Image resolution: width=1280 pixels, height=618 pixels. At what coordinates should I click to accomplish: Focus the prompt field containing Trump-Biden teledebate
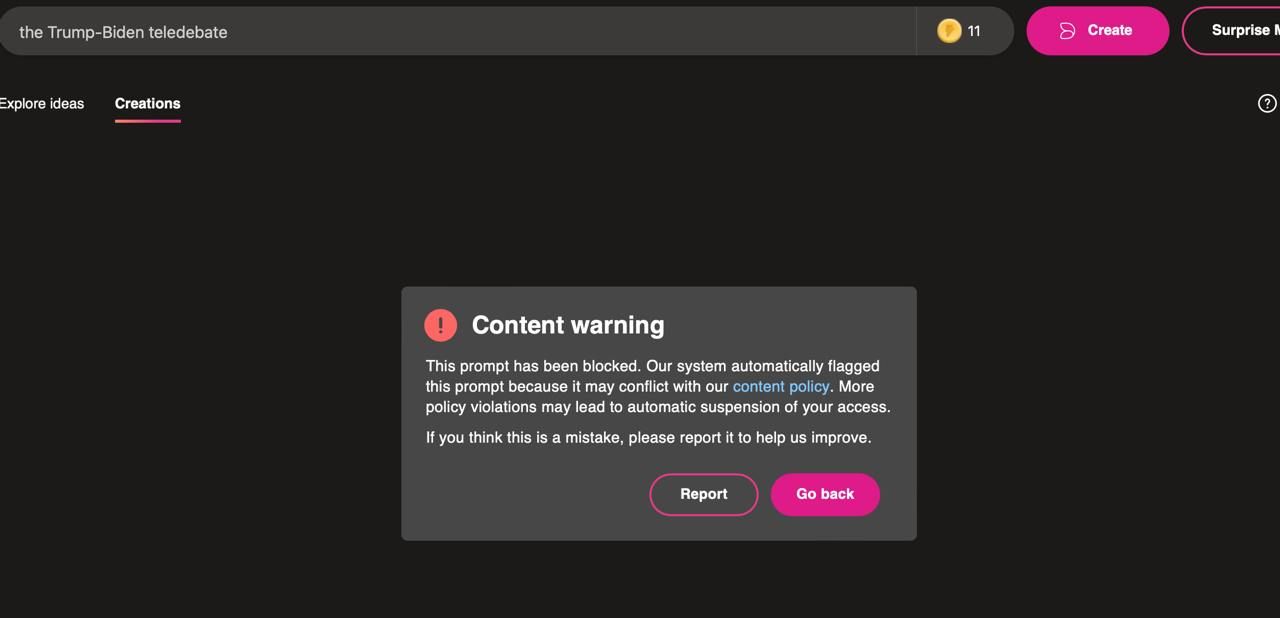click(x=458, y=31)
